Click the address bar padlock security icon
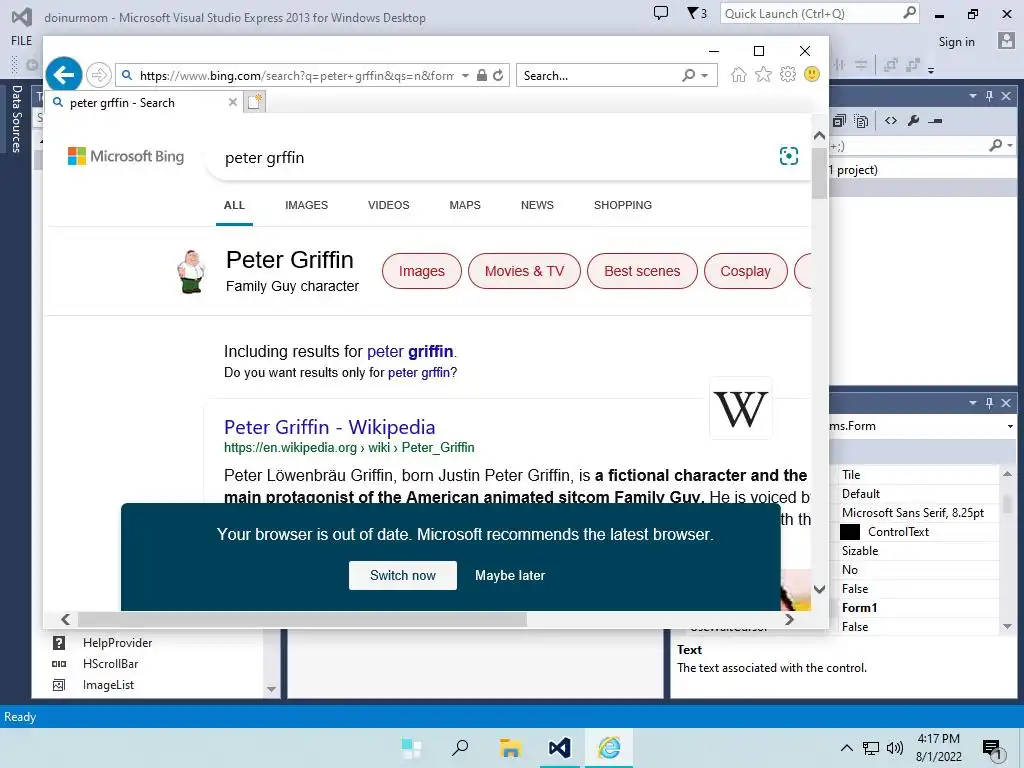This screenshot has width=1024, height=768. 481,75
